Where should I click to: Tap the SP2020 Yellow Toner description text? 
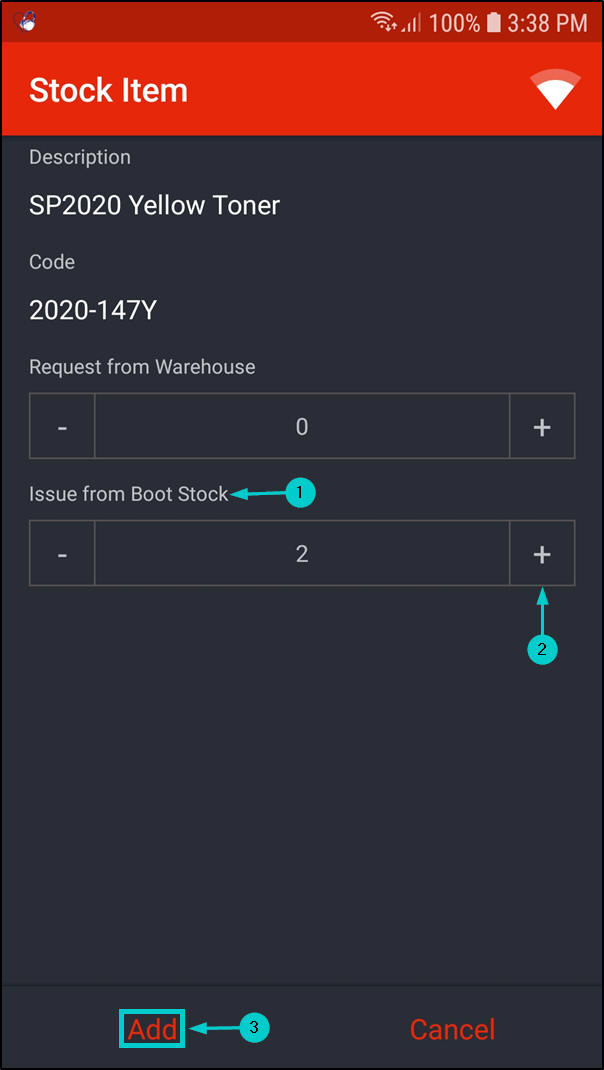coord(154,206)
